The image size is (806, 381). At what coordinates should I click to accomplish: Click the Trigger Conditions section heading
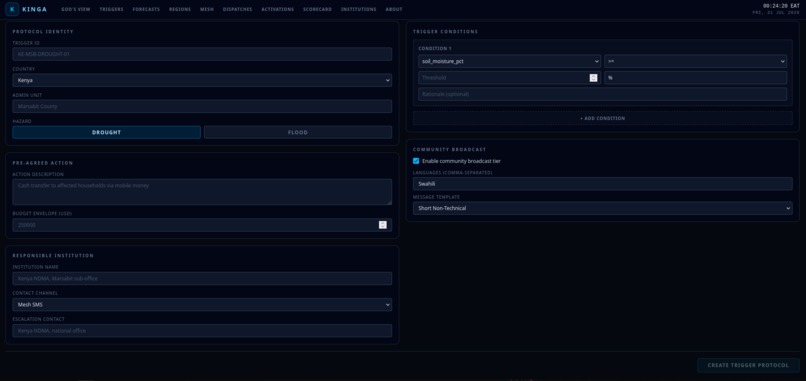pyautogui.click(x=445, y=32)
